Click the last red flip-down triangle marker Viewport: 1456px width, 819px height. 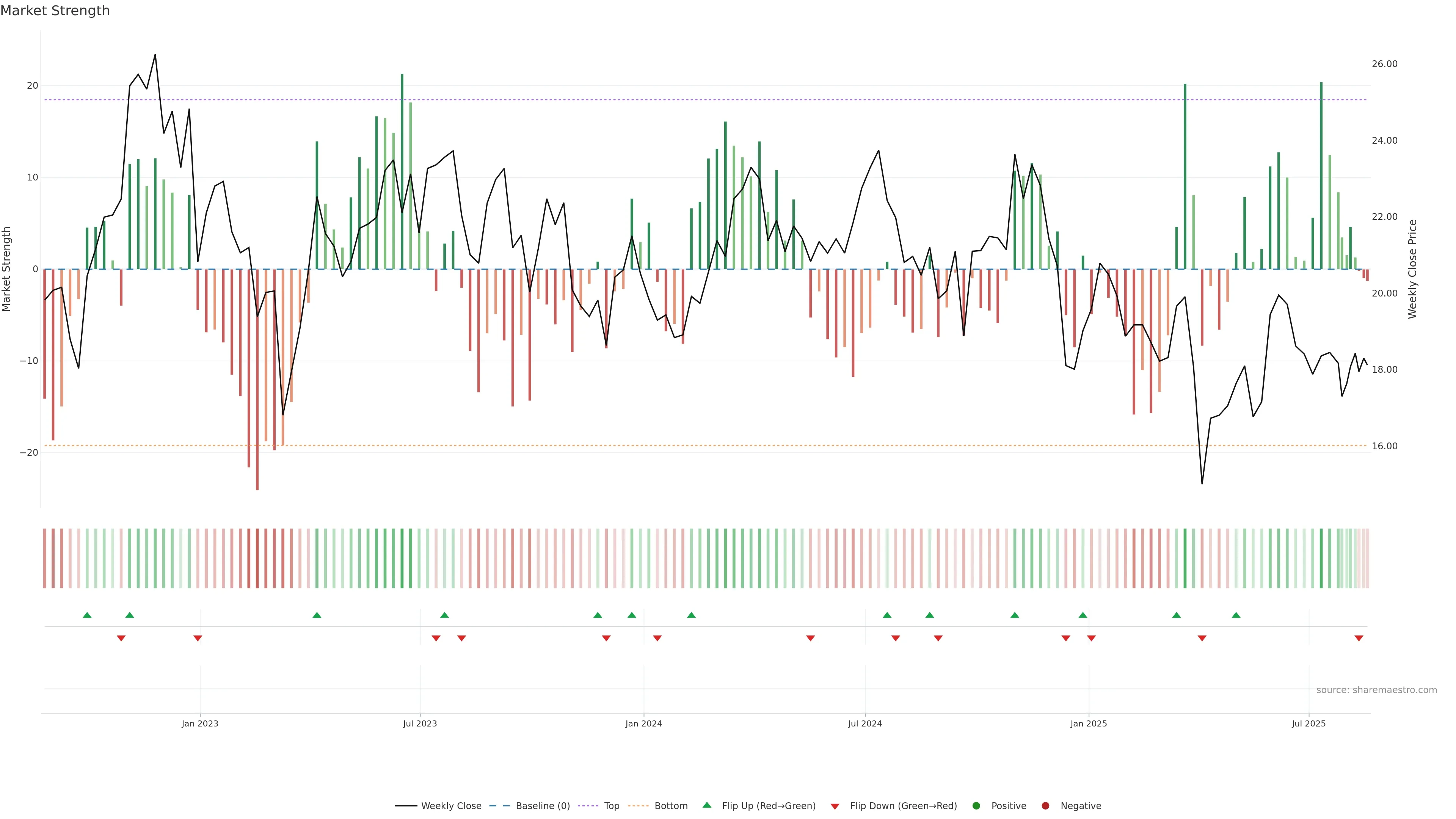[x=1359, y=638]
